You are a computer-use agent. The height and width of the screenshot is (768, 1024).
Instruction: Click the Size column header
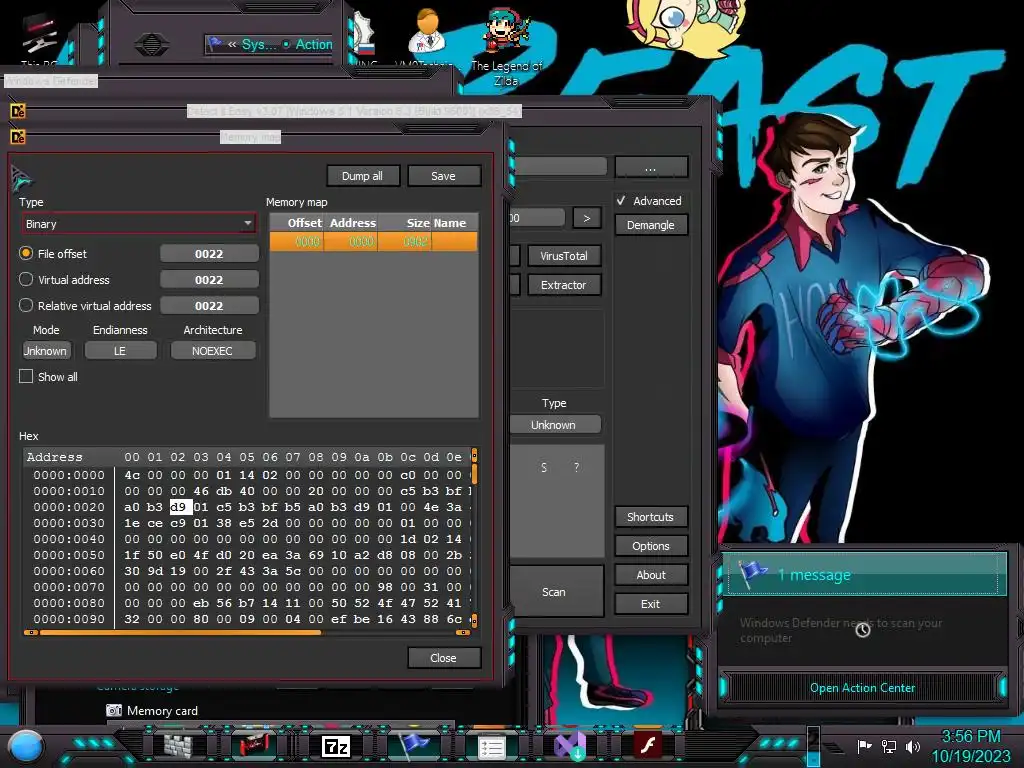pos(404,223)
